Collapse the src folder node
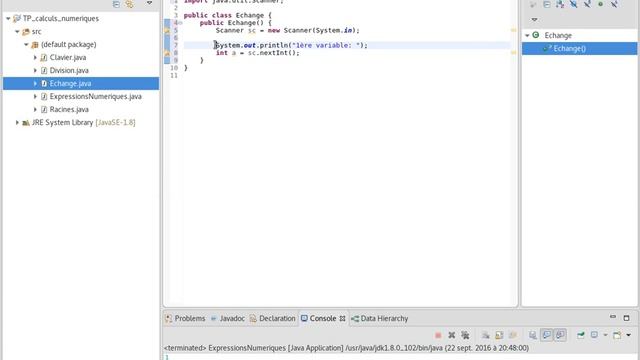The width and height of the screenshot is (640, 360). point(17,31)
